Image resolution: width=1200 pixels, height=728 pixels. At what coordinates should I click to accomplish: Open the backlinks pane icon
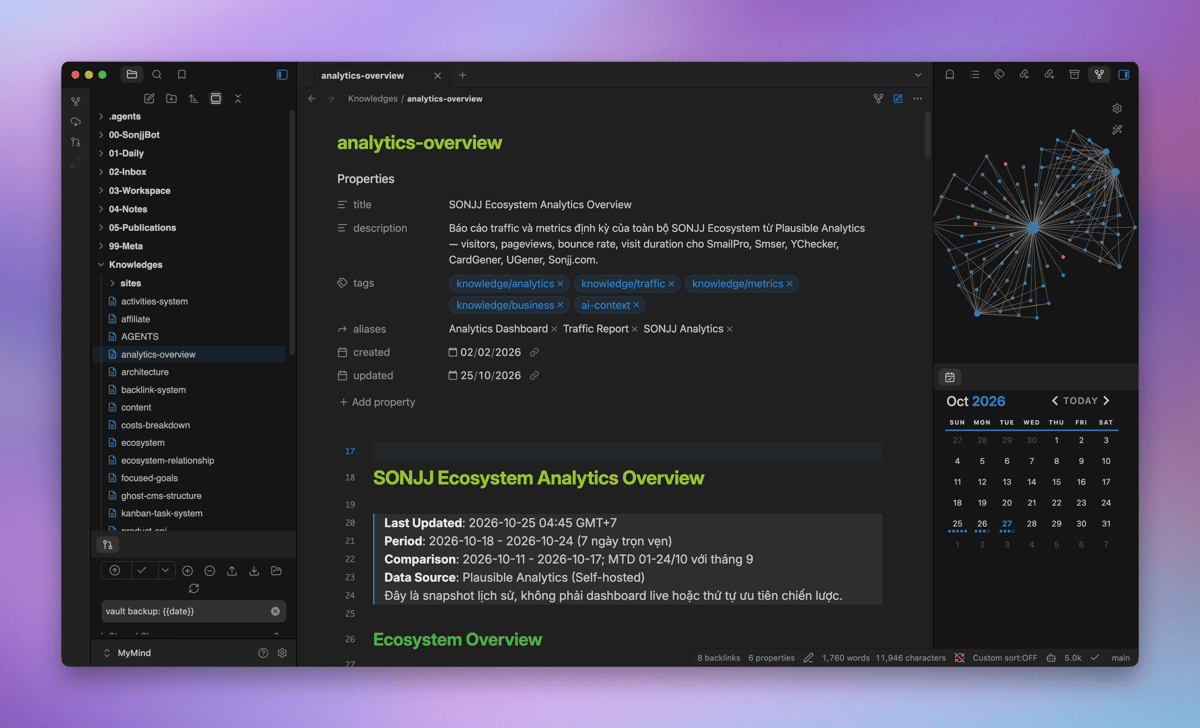coord(1024,75)
